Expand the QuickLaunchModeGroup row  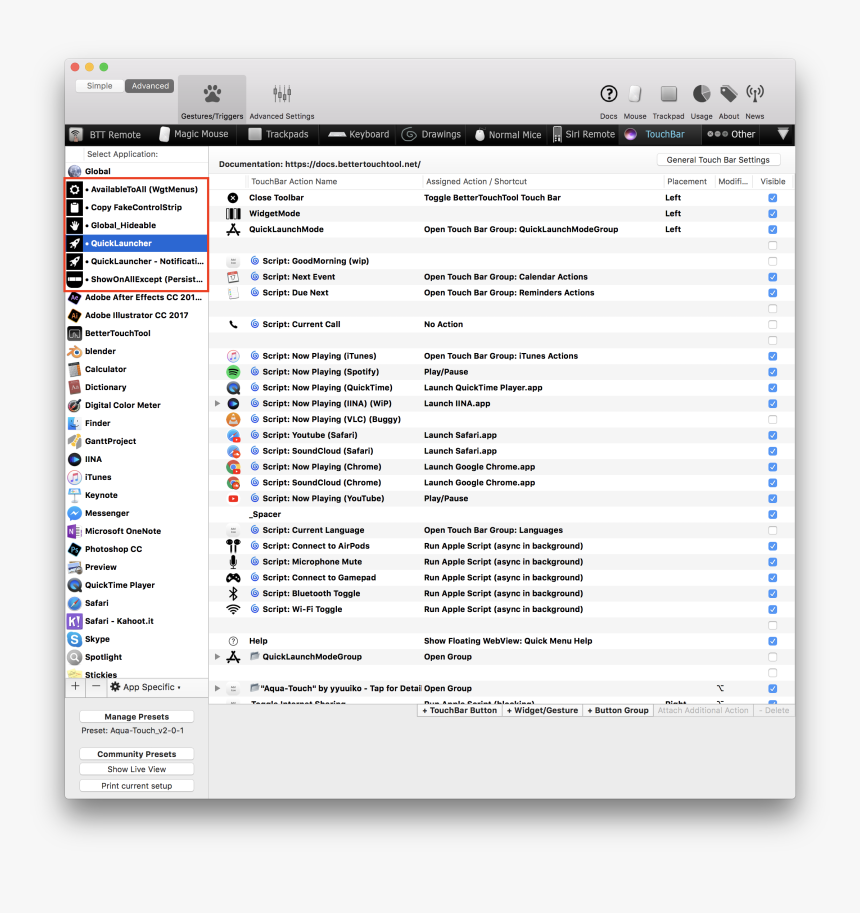point(217,656)
